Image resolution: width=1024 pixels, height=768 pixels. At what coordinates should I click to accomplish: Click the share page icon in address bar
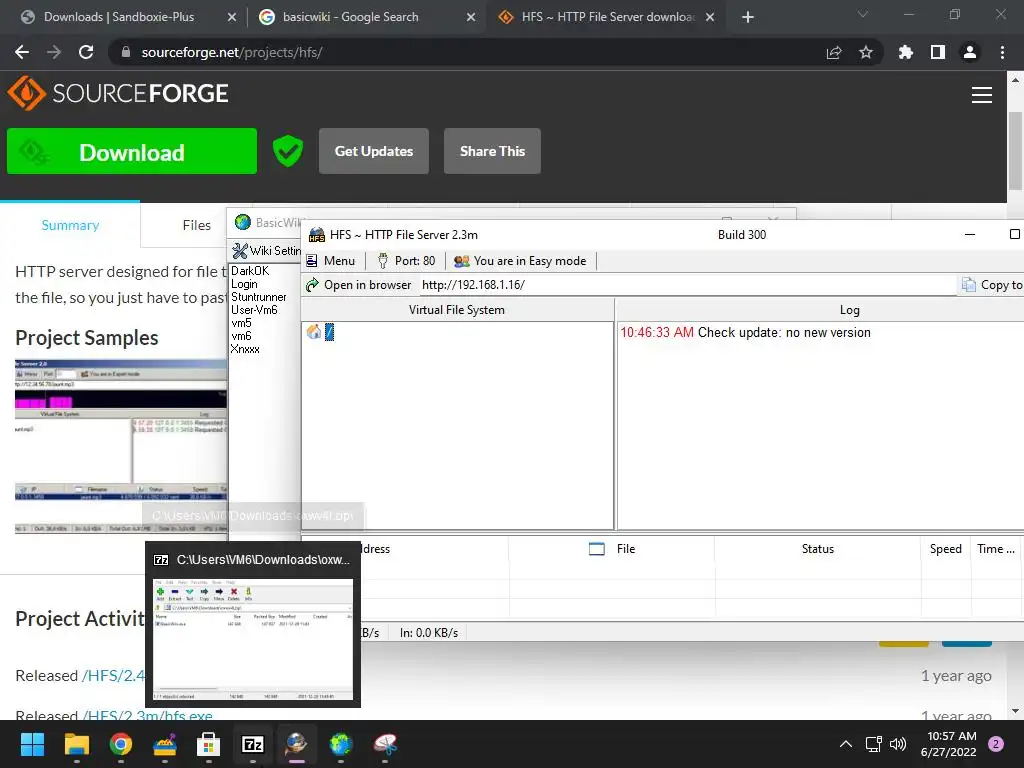(834, 52)
